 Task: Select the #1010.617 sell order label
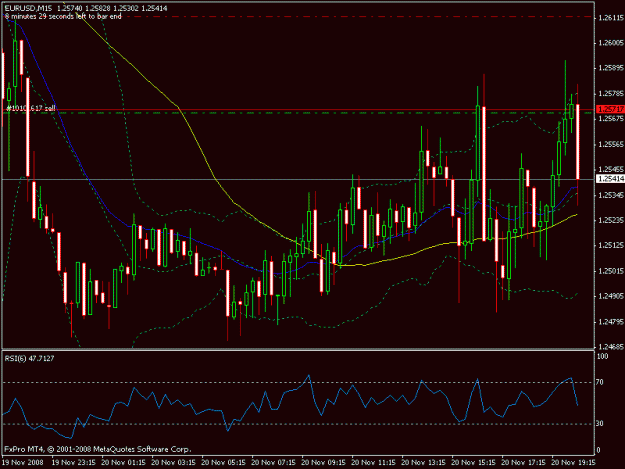31,108
